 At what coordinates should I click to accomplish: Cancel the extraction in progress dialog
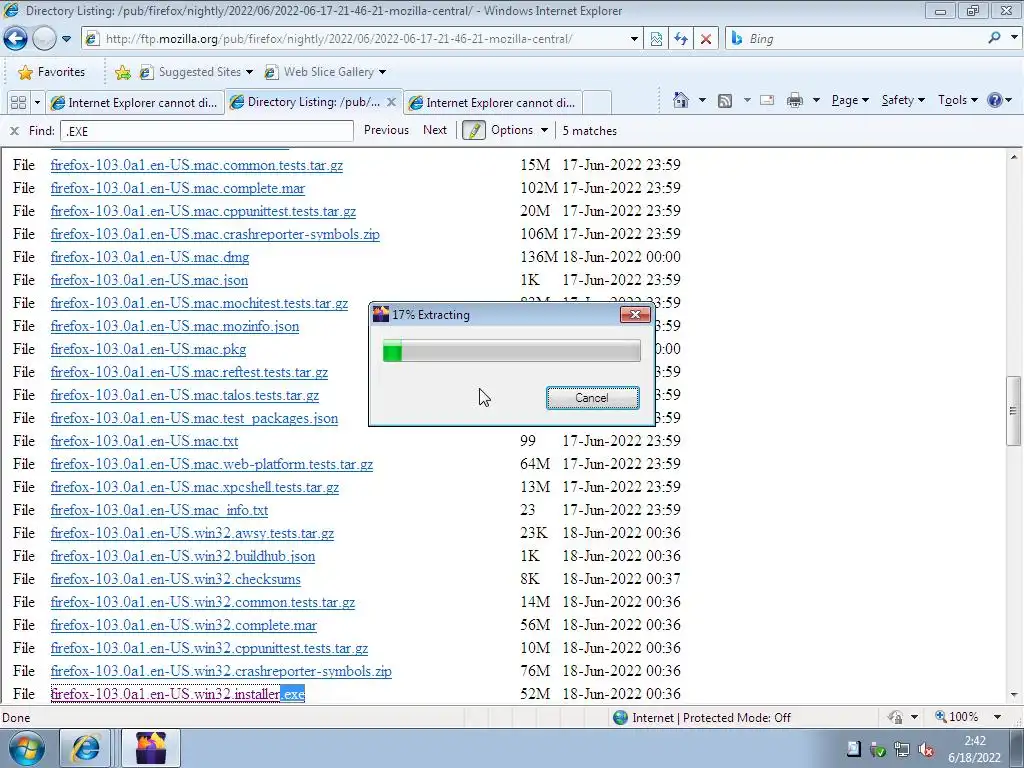[x=592, y=398]
